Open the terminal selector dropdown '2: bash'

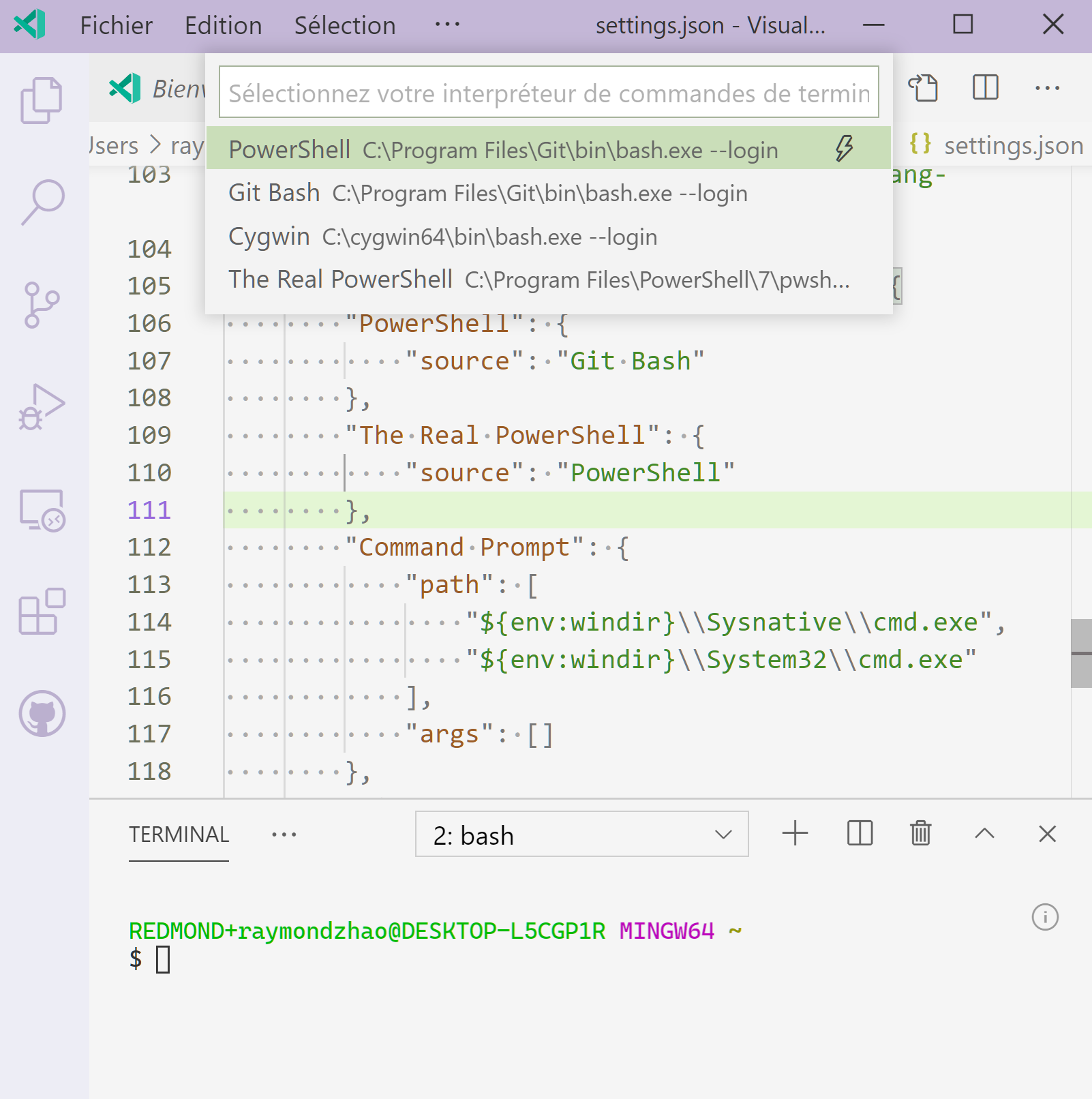coord(581,834)
